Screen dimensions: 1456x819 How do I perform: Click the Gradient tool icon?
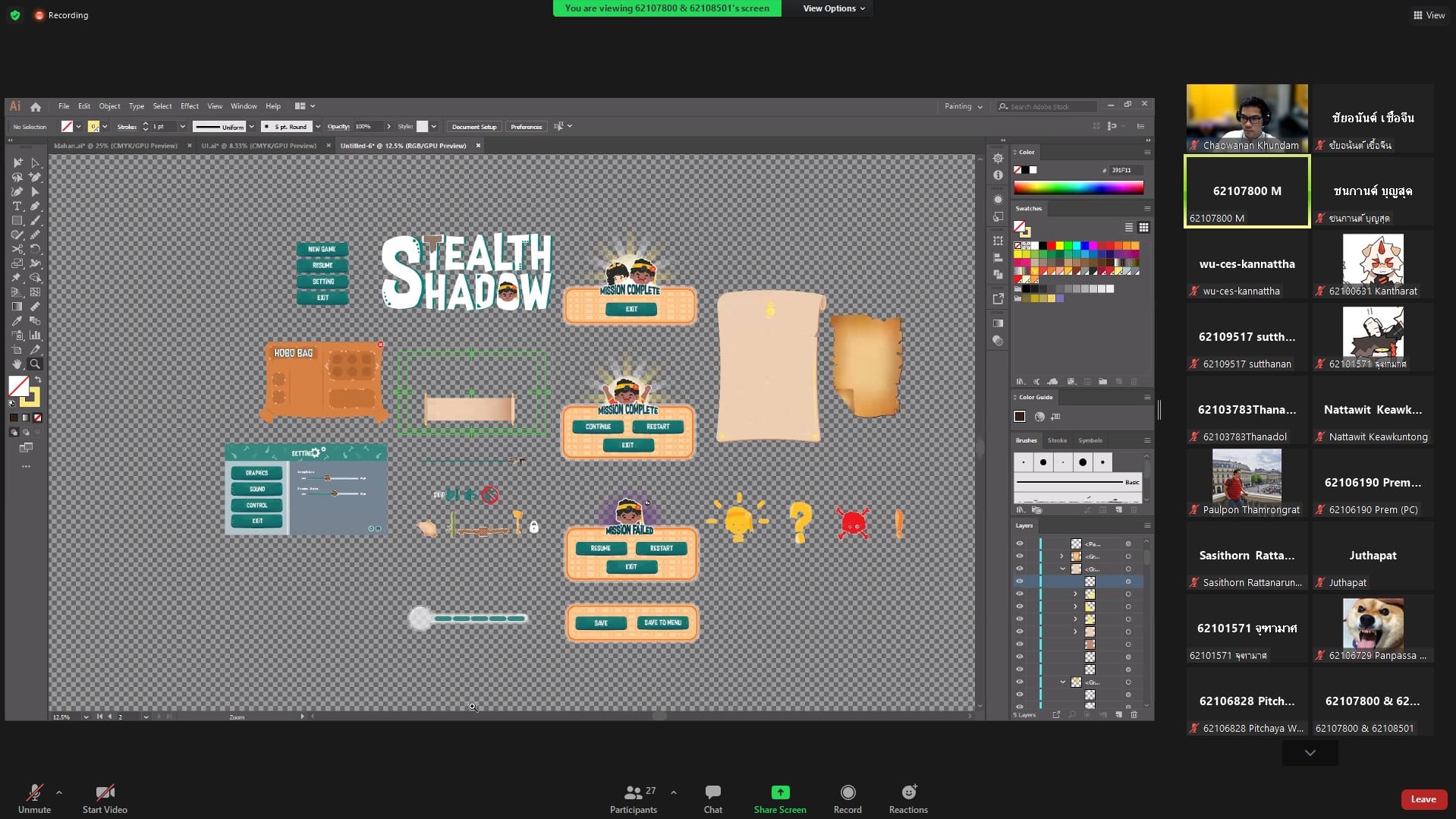(17, 307)
